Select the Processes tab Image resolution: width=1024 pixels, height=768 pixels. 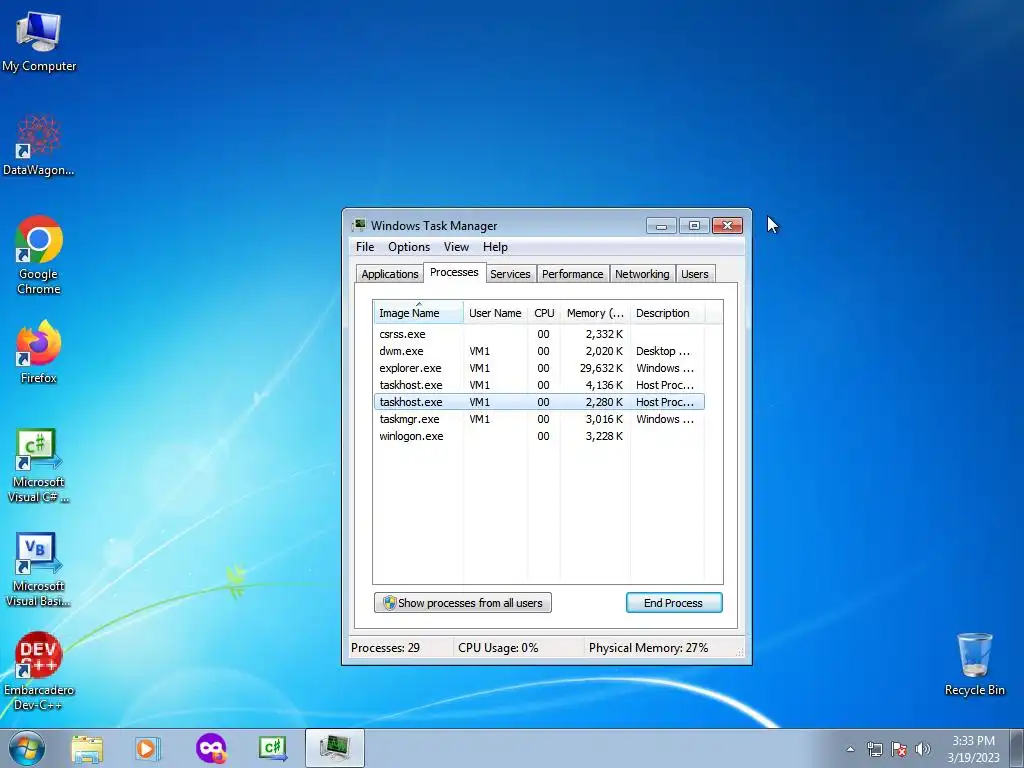click(x=454, y=272)
